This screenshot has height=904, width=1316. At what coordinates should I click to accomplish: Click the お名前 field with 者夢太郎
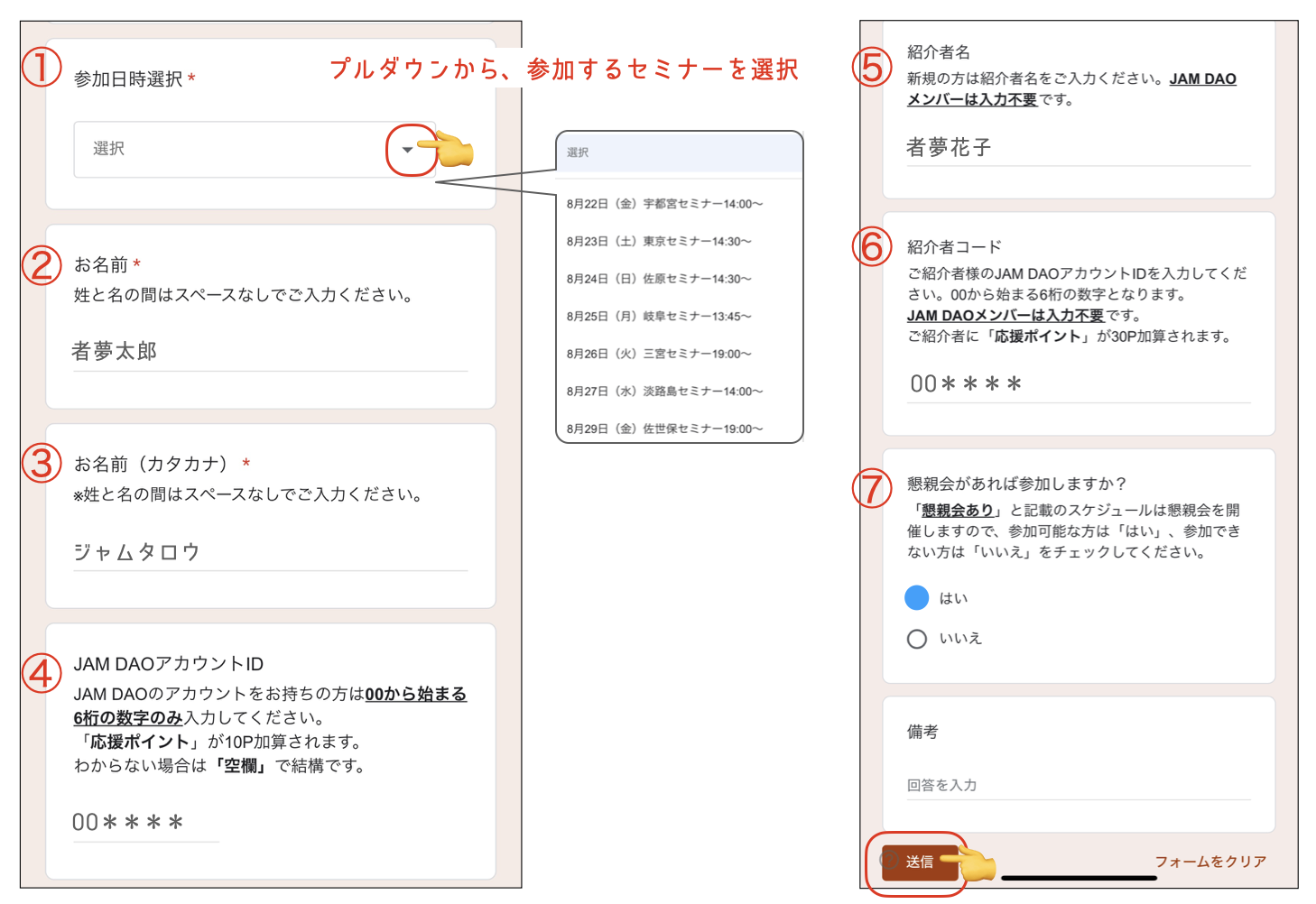click(x=269, y=352)
